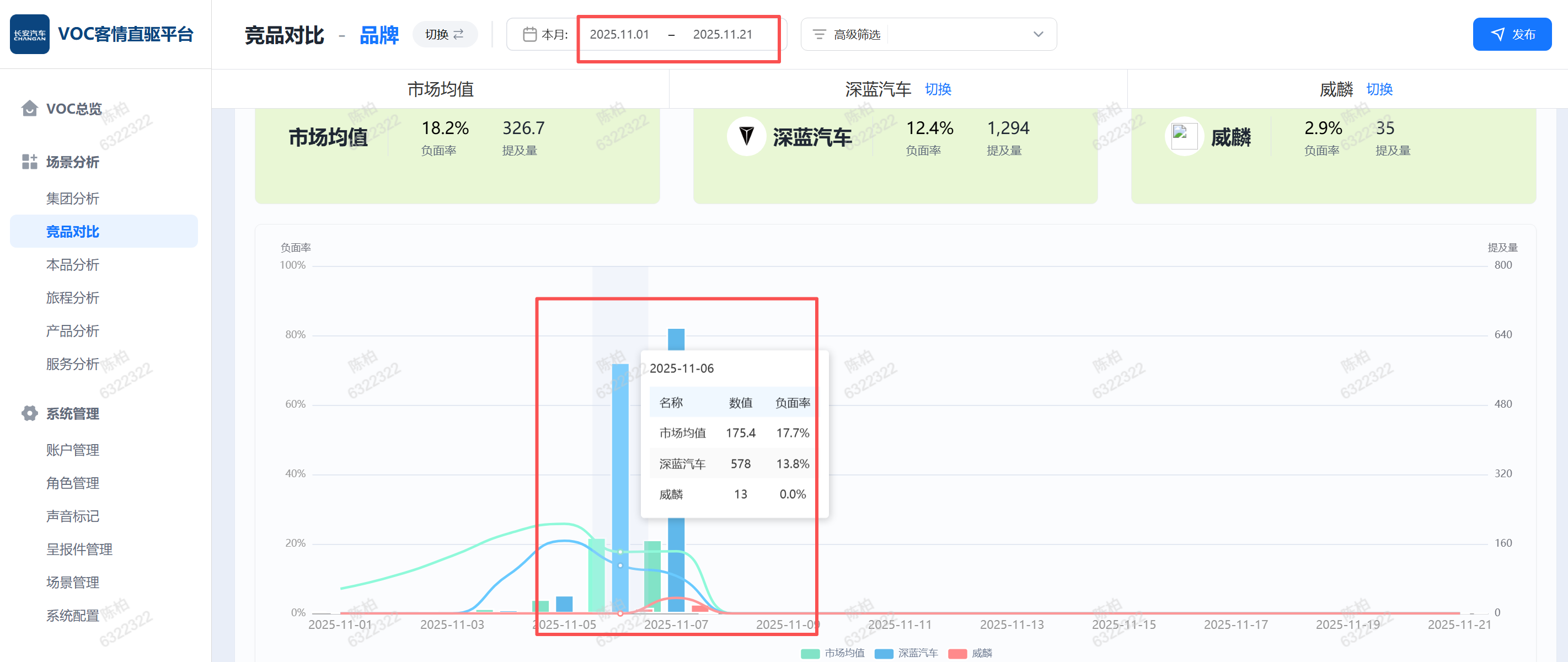Viewport: 1568px width, 662px height.
Task: Click the calendar icon beside 本月
Action: [529, 34]
